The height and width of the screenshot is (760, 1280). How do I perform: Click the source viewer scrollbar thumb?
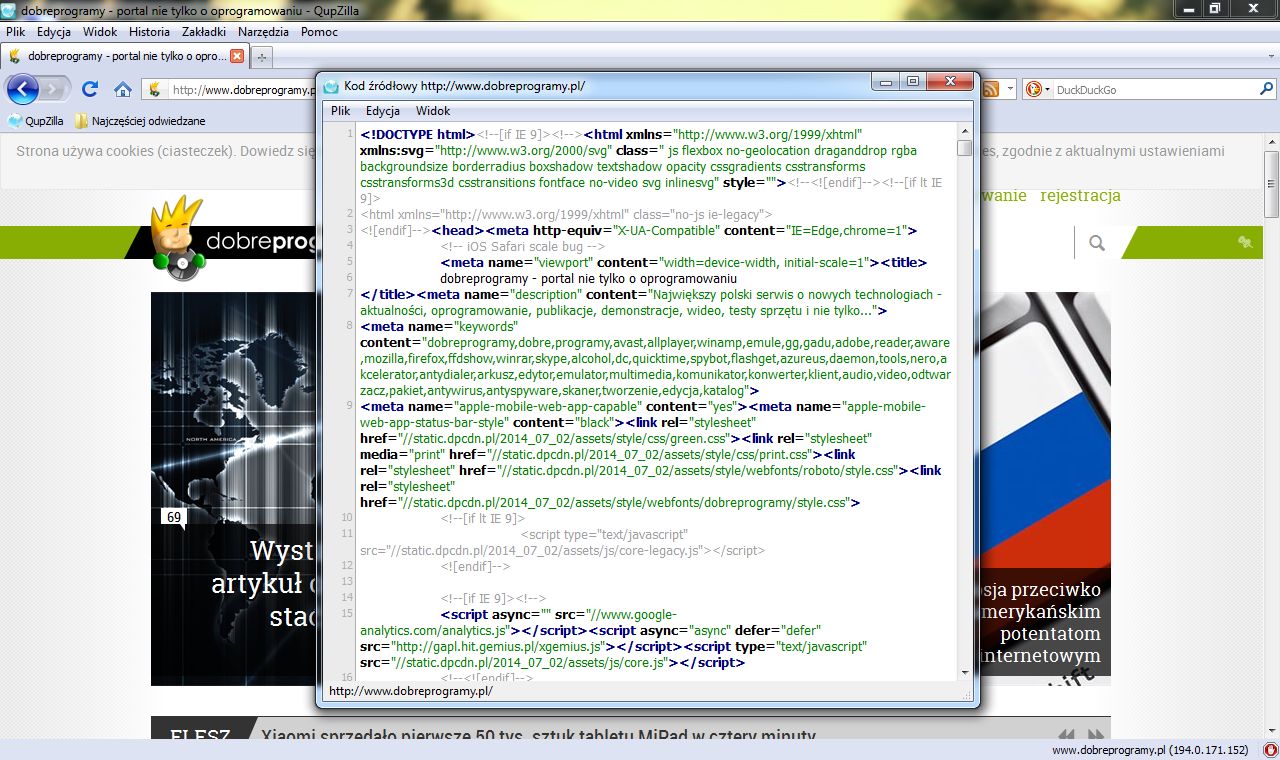point(964,148)
